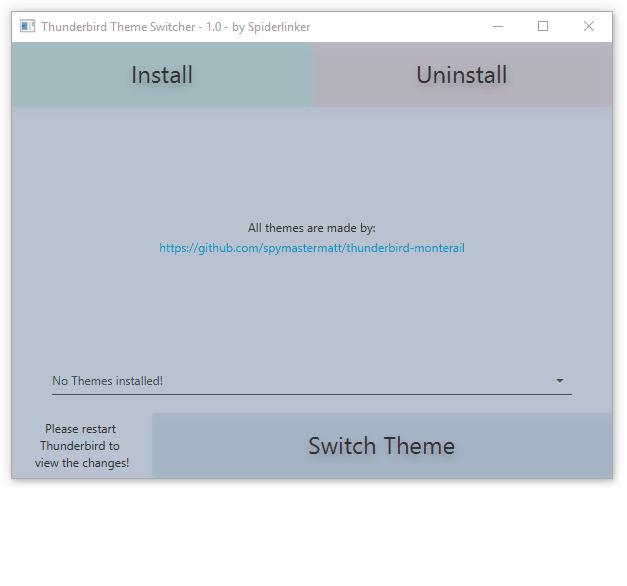
Task: Minimize the Theme Switcher window
Action: coord(498,26)
